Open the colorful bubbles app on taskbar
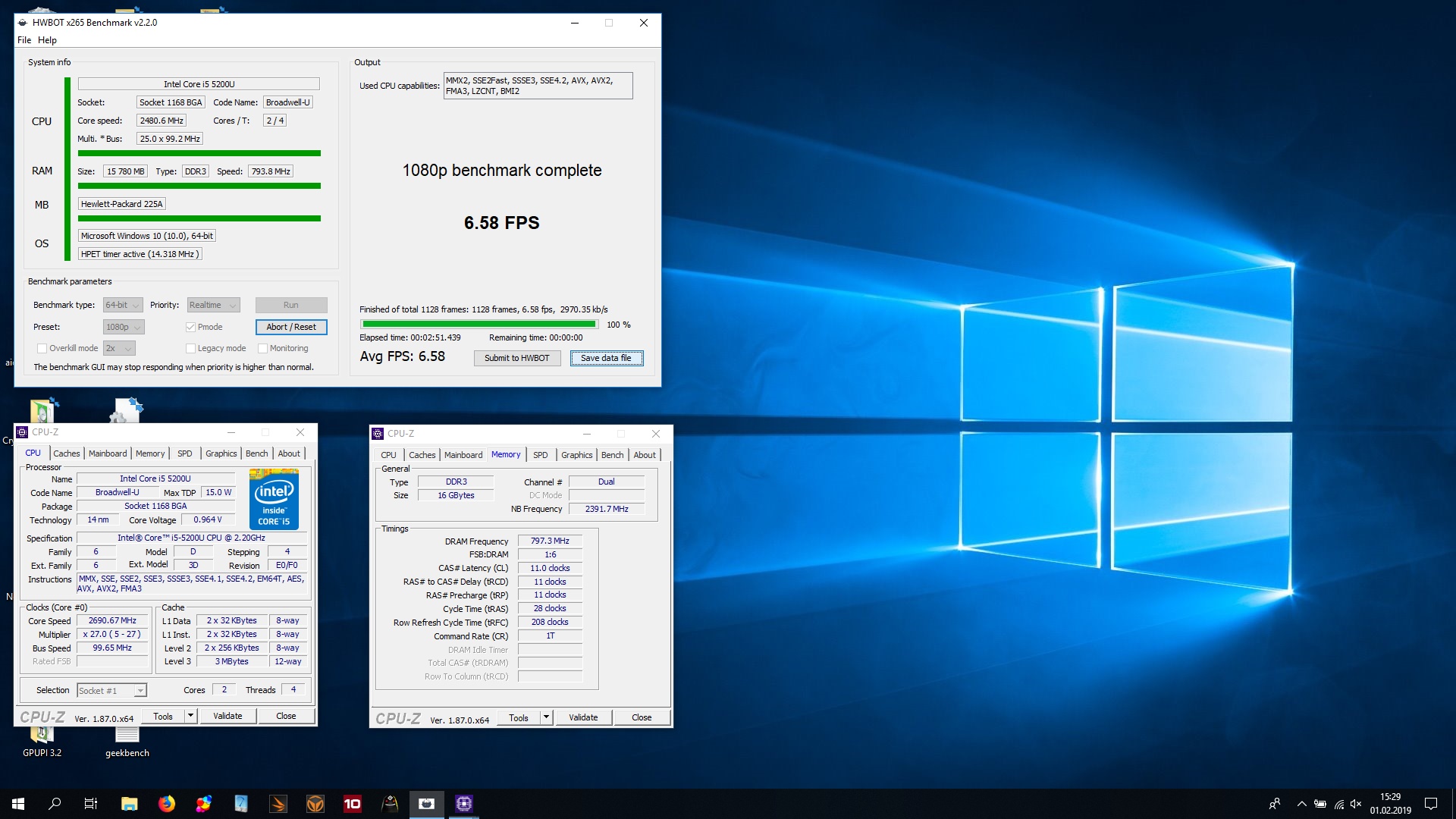The height and width of the screenshot is (819, 1456). click(x=203, y=804)
